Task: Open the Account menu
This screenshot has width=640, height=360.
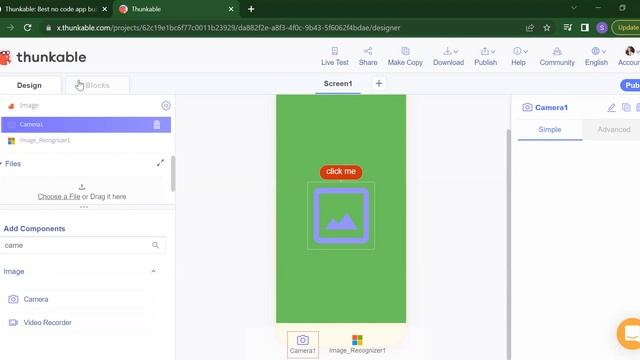Action: point(629,56)
